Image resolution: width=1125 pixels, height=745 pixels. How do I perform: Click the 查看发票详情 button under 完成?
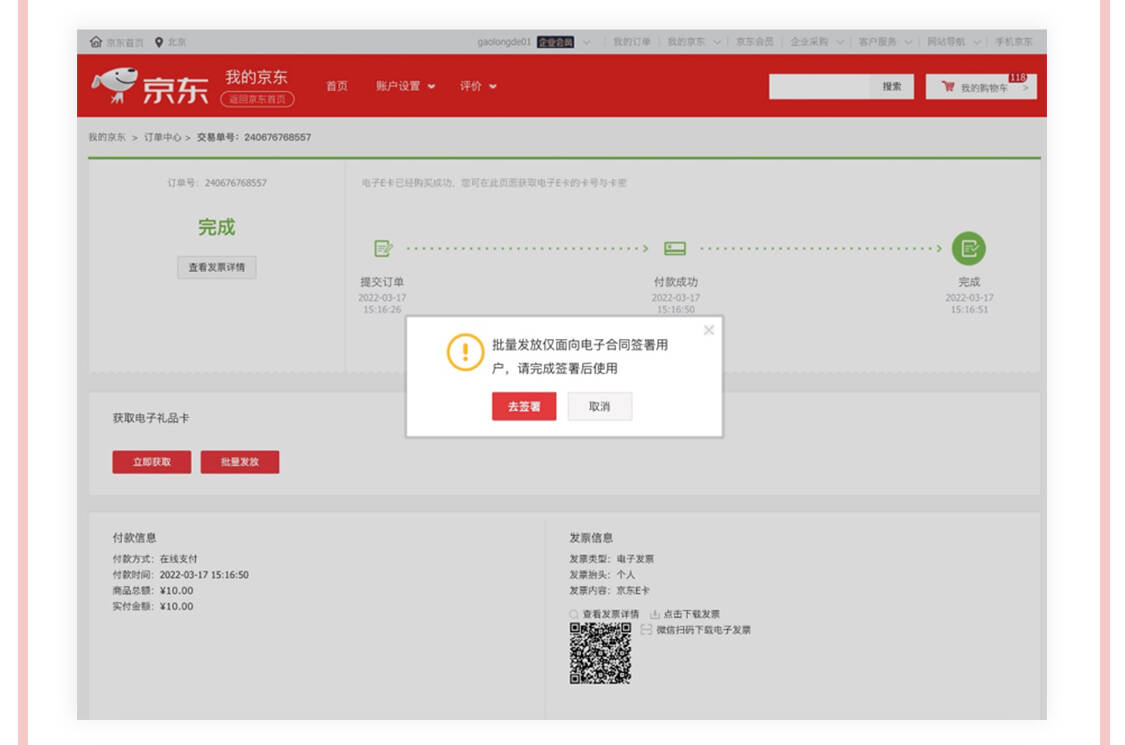[217, 267]
